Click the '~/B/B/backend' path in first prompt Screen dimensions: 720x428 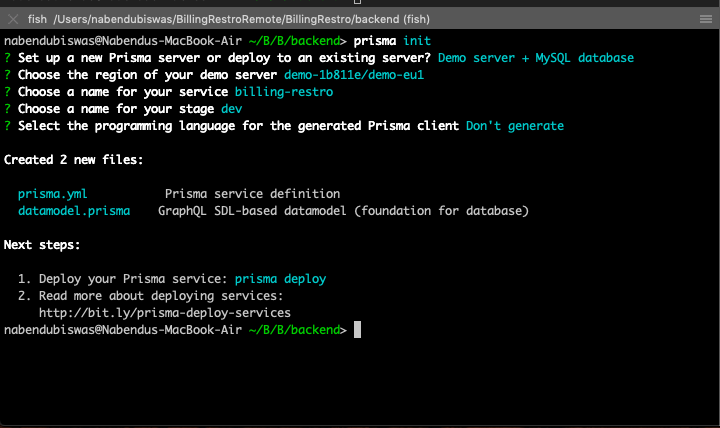click(294, 41)
